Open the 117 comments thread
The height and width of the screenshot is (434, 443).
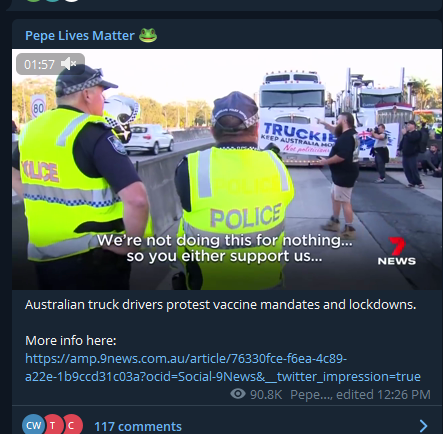pyautogui.click(x=138, y=426)
